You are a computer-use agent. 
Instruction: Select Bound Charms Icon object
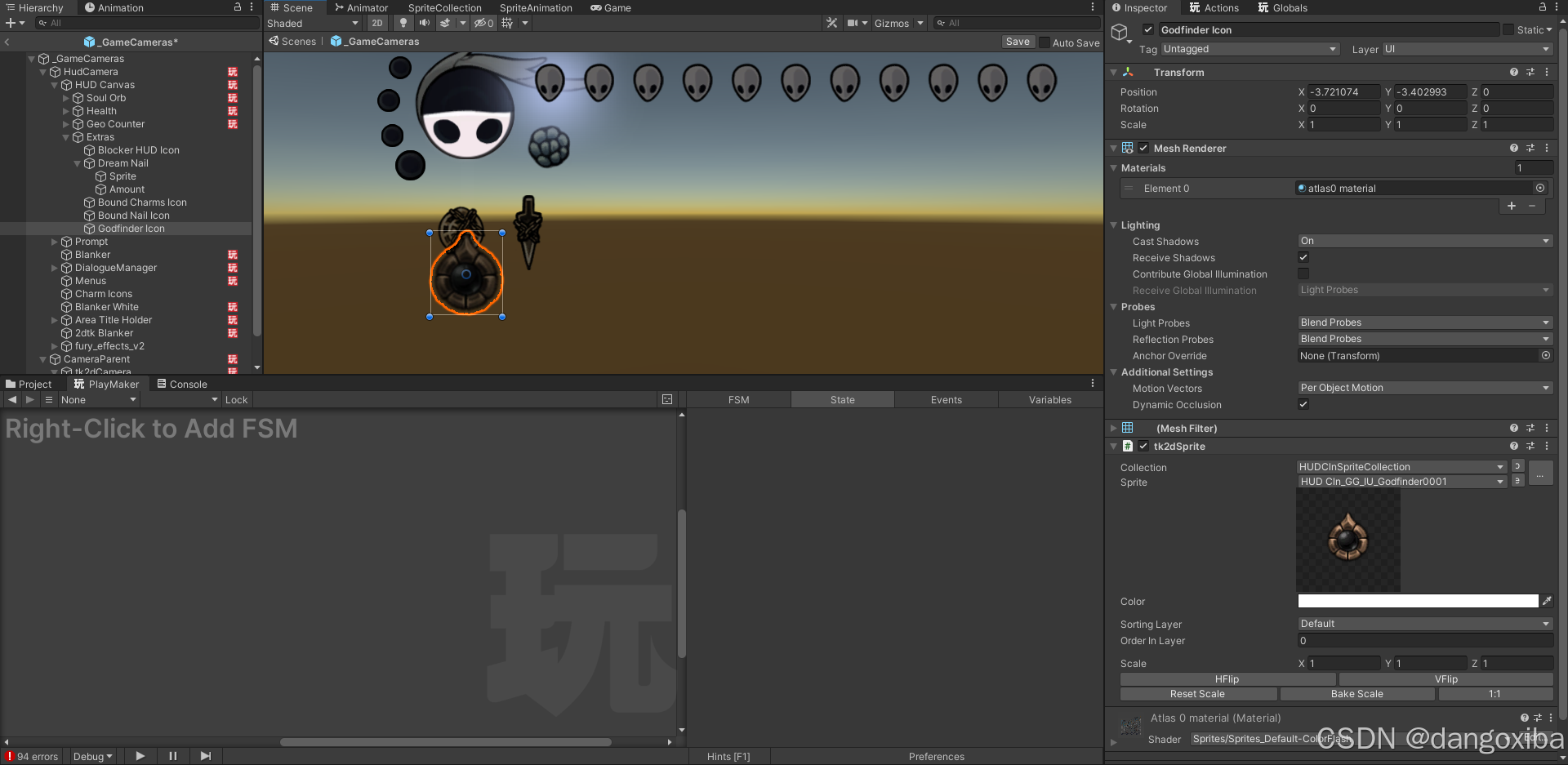pos(142,202)
